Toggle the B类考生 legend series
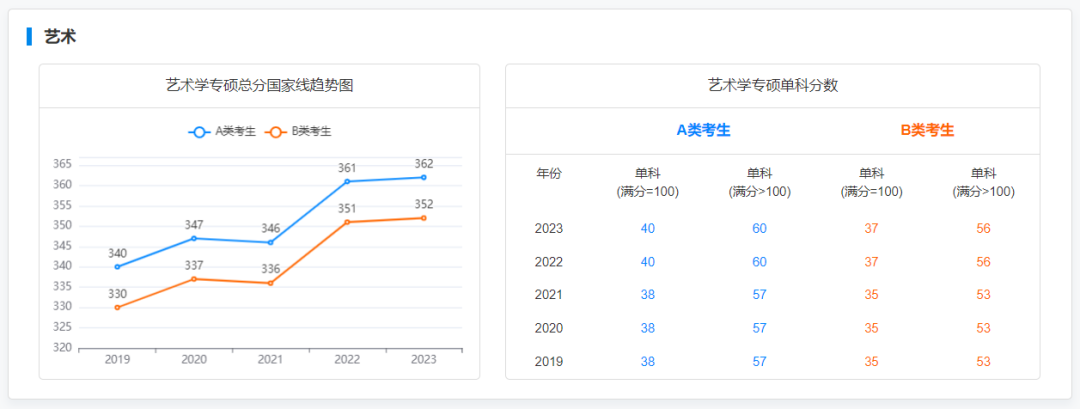The width and height of the screenshot is (1080, 409). point(298,131)
